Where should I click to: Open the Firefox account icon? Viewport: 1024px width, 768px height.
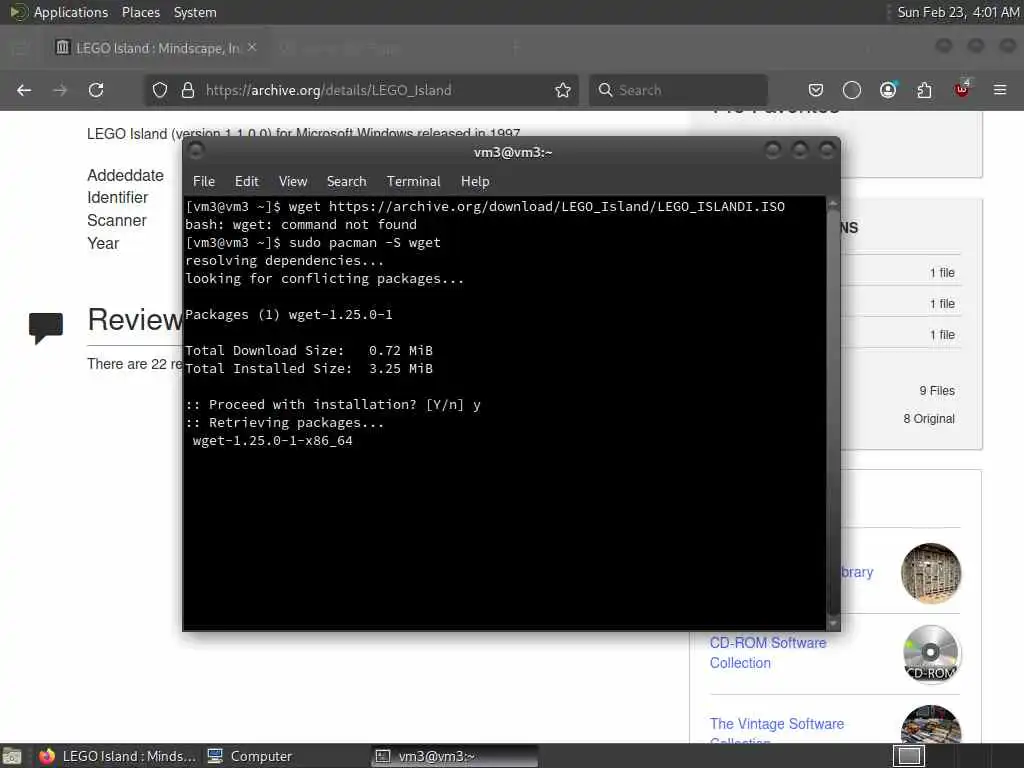coord(888,90)
